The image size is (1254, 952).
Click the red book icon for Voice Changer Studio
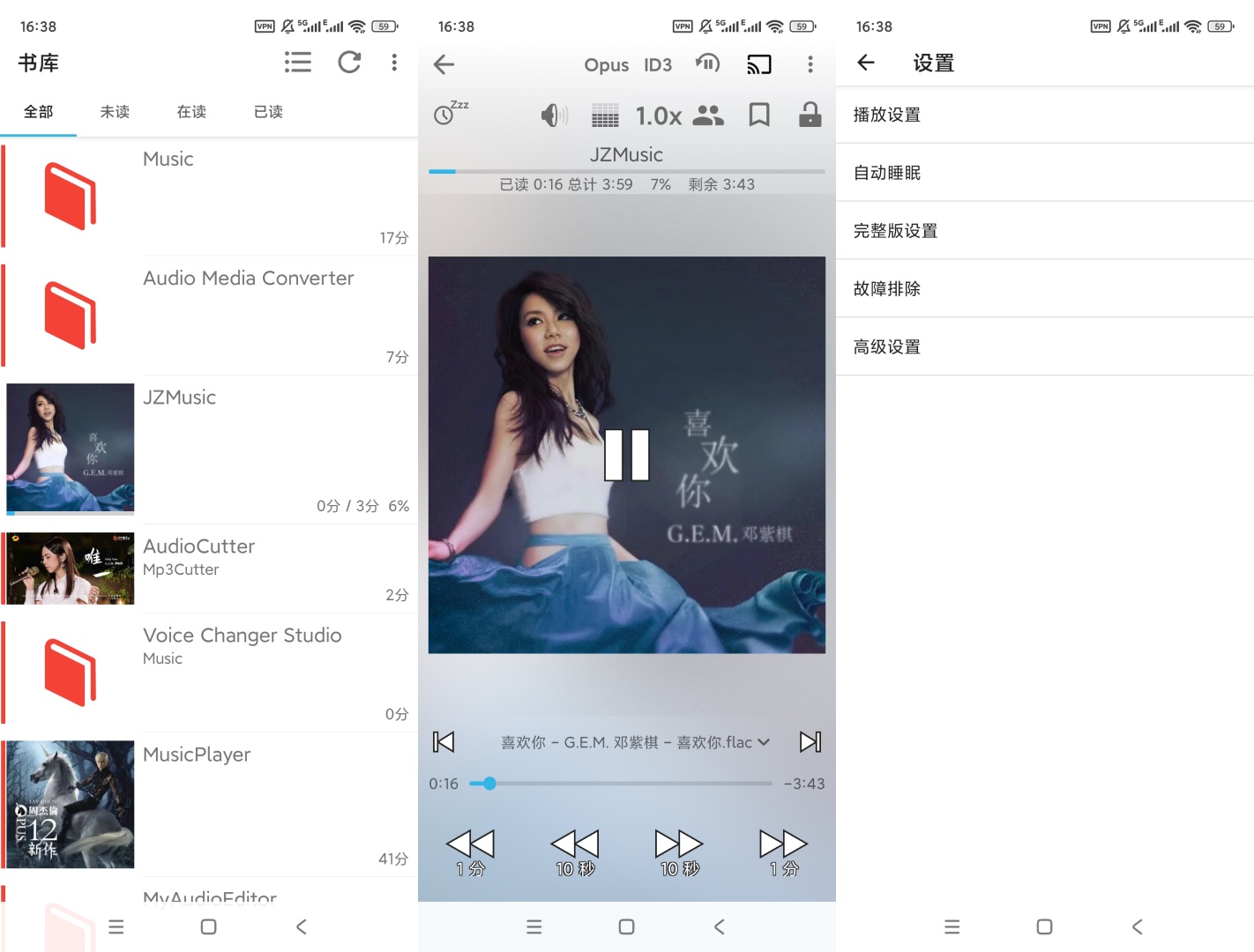point(71,672)
